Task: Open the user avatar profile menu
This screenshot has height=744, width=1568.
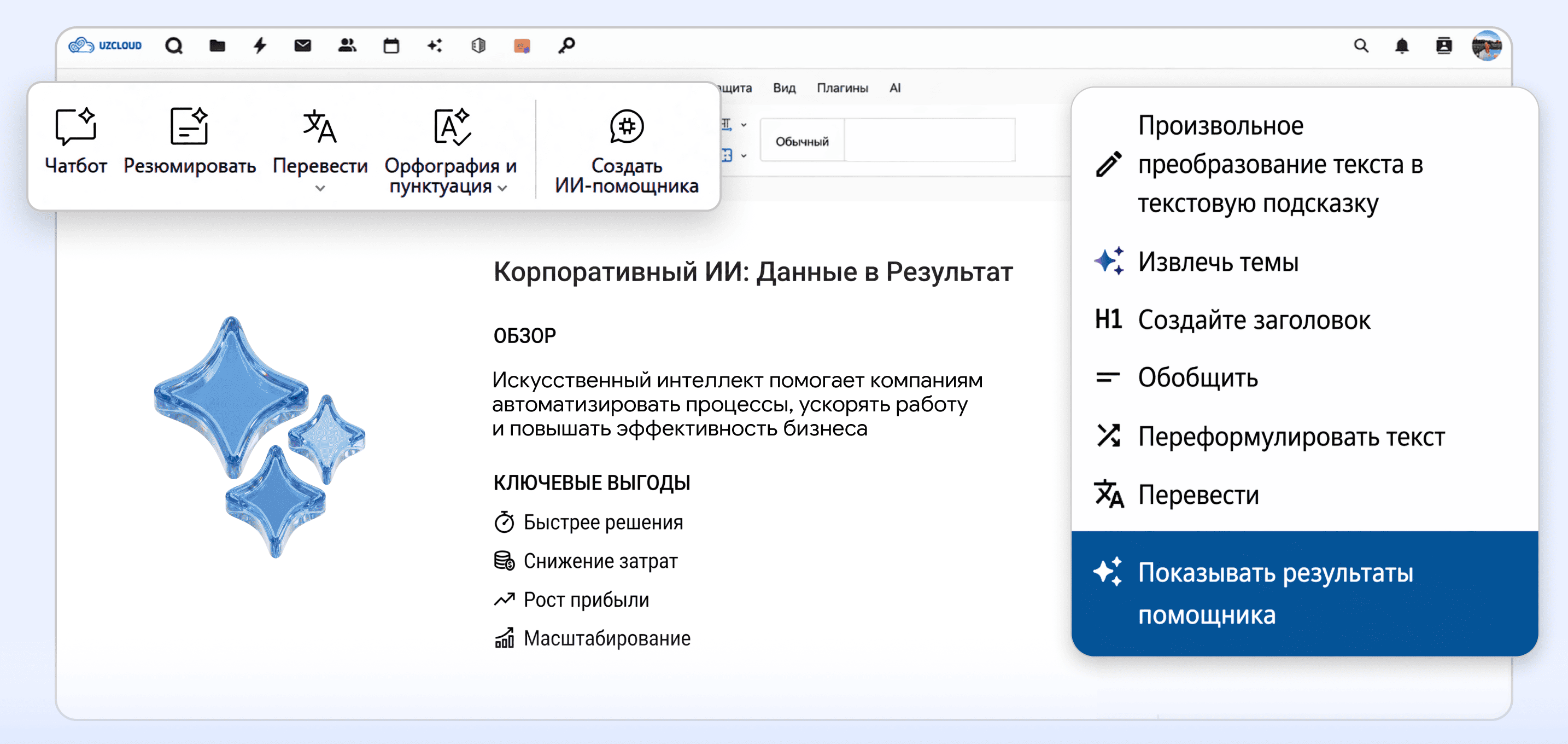Action: pos(1487,45)
